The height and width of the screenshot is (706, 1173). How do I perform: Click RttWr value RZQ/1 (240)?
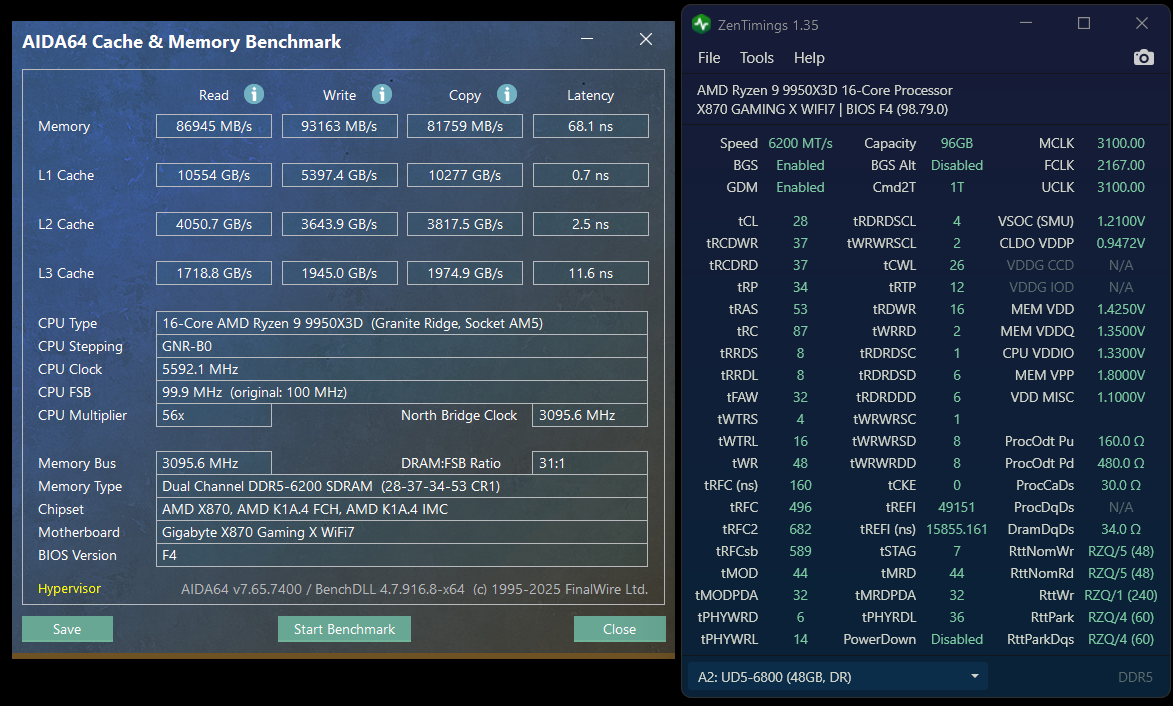[x=1121, y=595]
